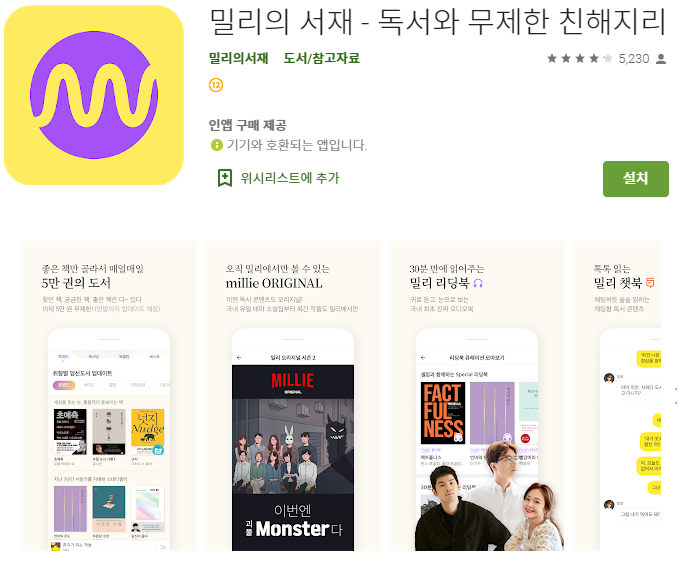Open developer page 밀리의서재 link
The image size is (677, 567).
tap(238, 58)
